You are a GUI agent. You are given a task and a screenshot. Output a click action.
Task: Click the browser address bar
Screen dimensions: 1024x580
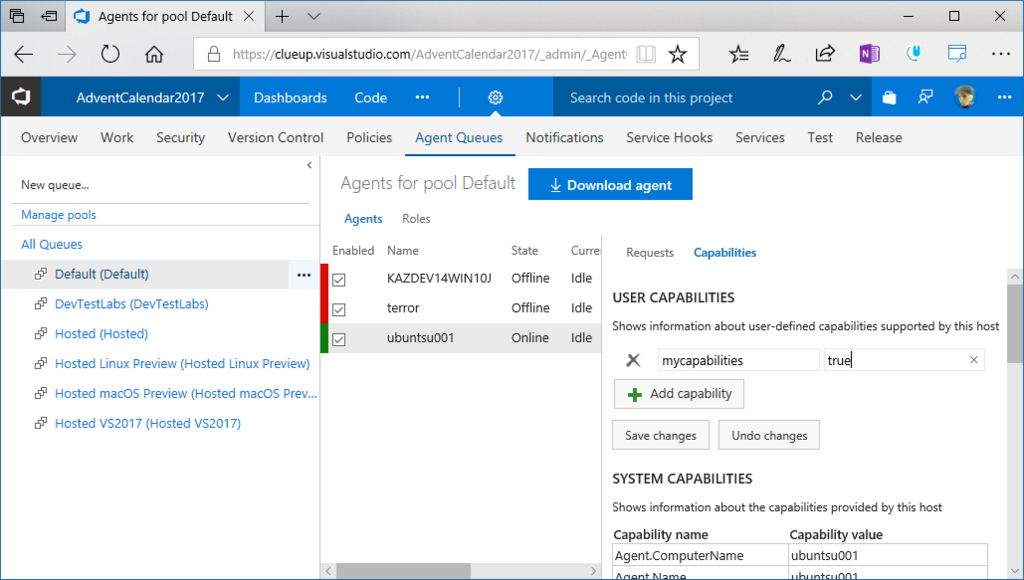coord(430,54)
